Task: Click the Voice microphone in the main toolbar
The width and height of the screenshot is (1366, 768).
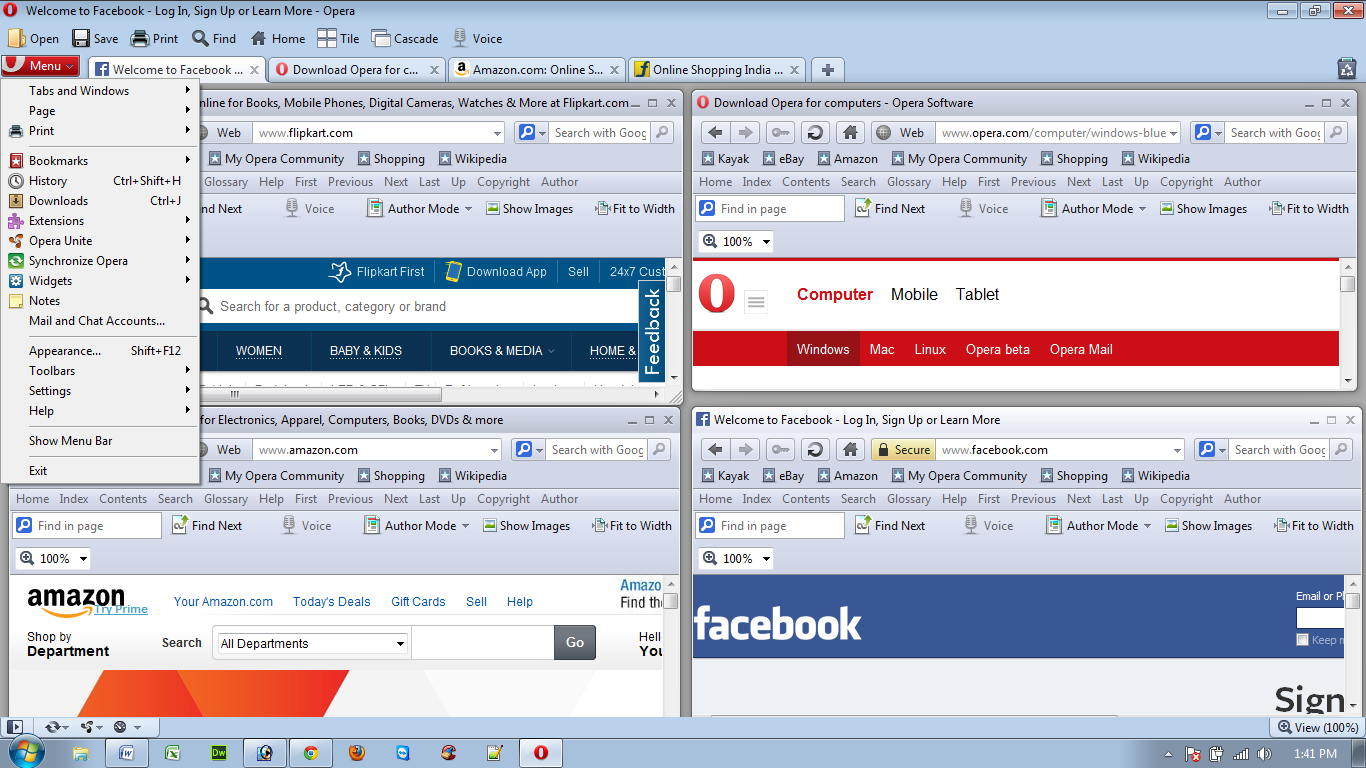Action: point(460,38)
